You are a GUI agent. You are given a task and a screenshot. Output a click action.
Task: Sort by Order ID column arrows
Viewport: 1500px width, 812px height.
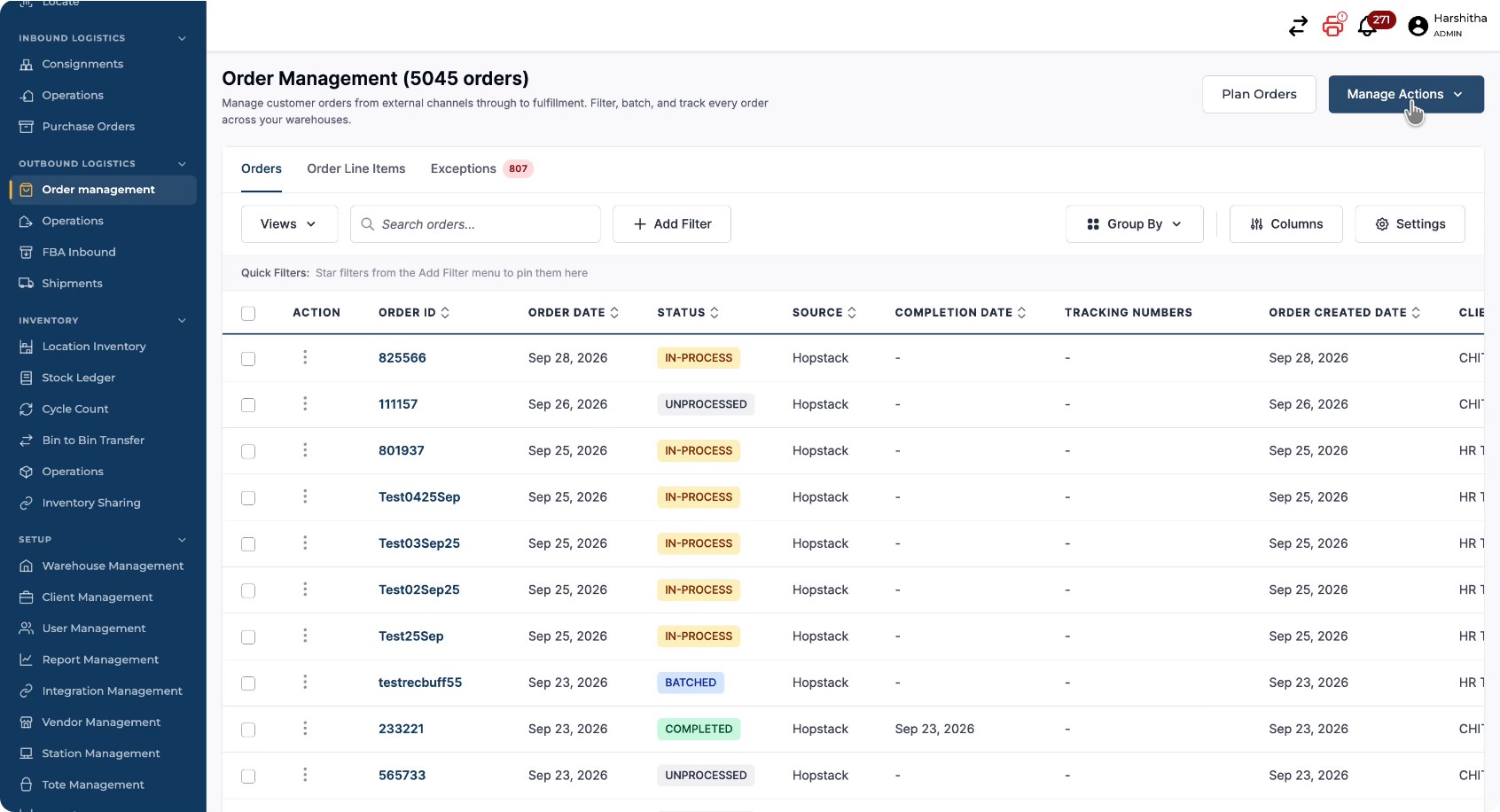click(445, 312)
